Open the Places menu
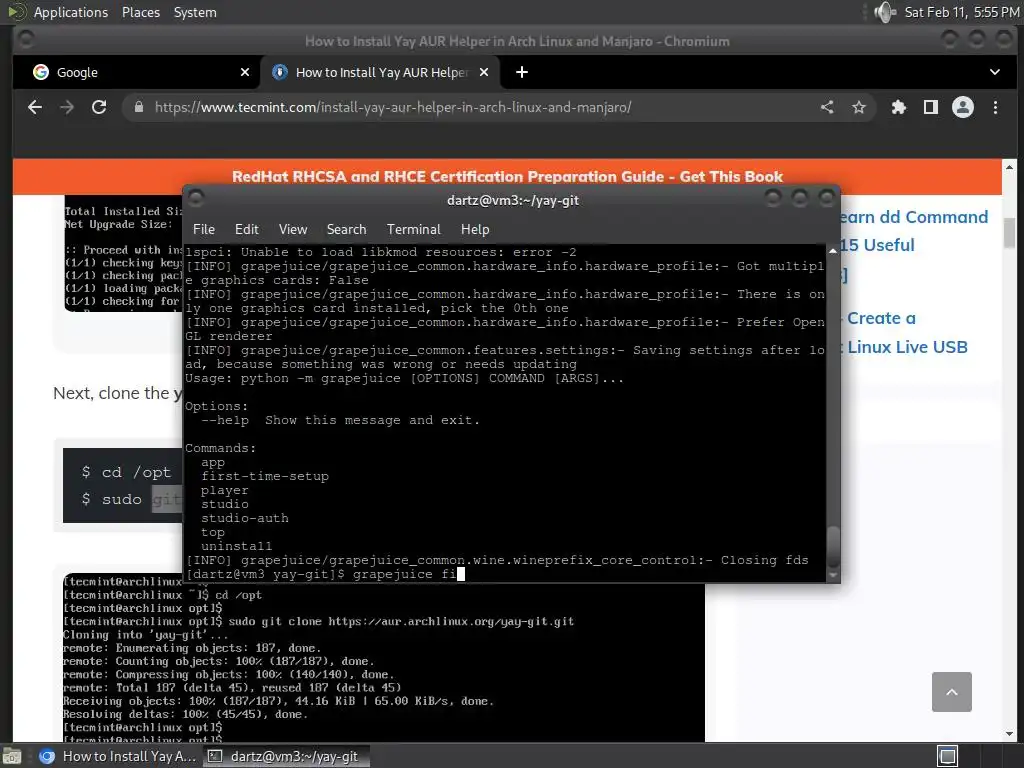Screen dimensions: 1024x768 point(141,12)
